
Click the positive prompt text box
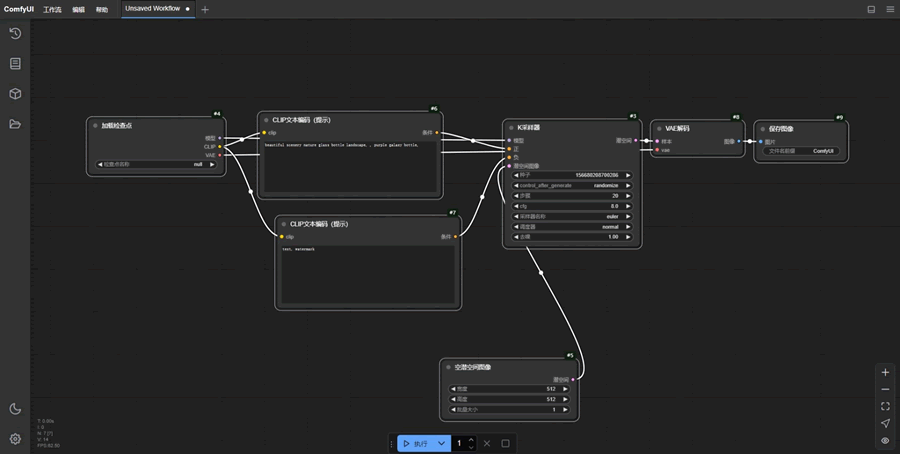tap(350, 168)
